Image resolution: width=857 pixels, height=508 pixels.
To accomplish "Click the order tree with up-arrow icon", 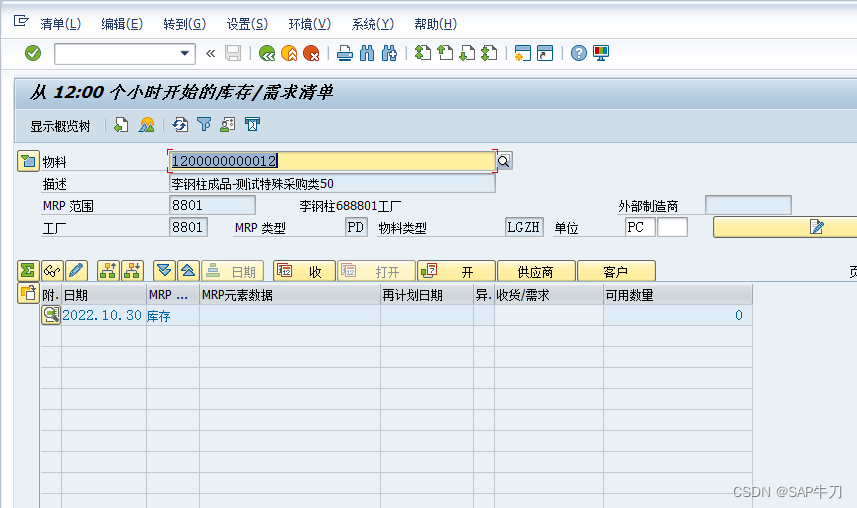I will click(108, 271).
